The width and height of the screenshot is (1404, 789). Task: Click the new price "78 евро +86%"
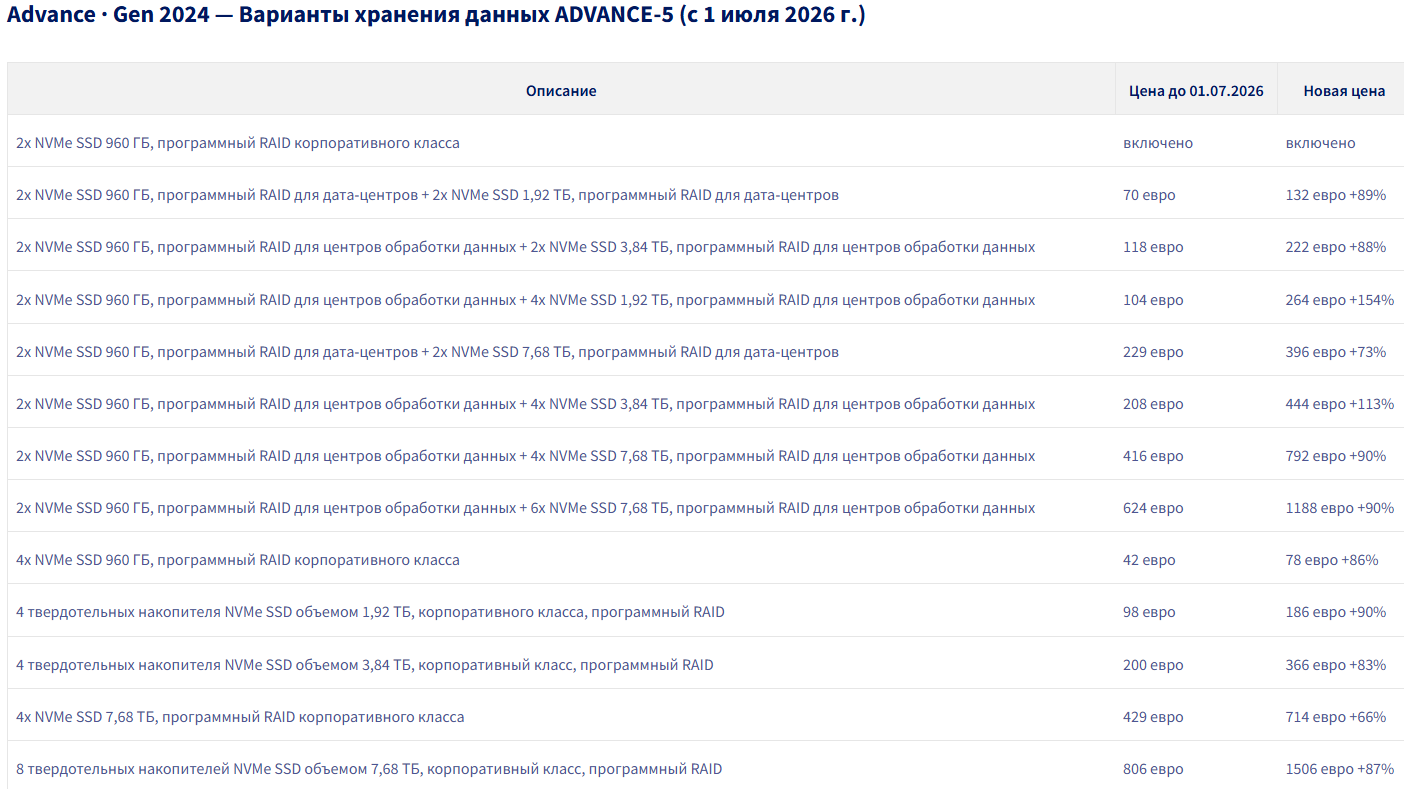(1332, 560)
